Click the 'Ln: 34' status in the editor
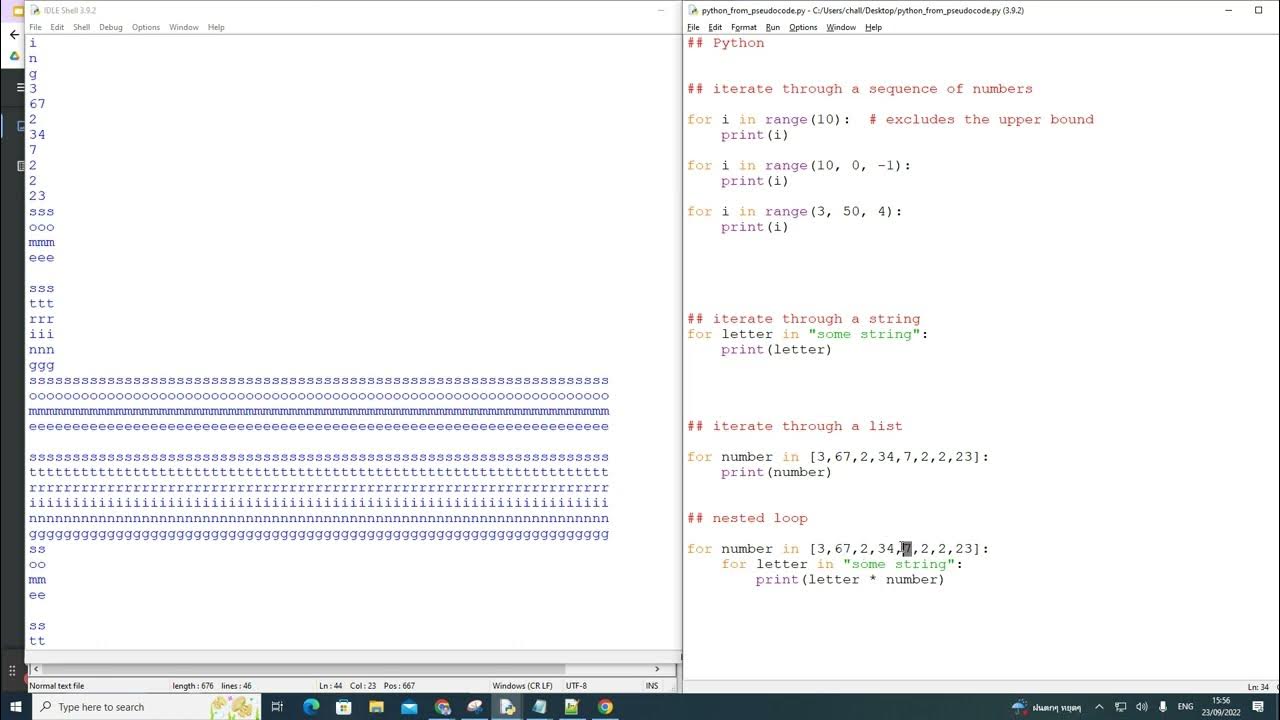The width and height of the screenshot is (1280, 720). (1258, 687)
